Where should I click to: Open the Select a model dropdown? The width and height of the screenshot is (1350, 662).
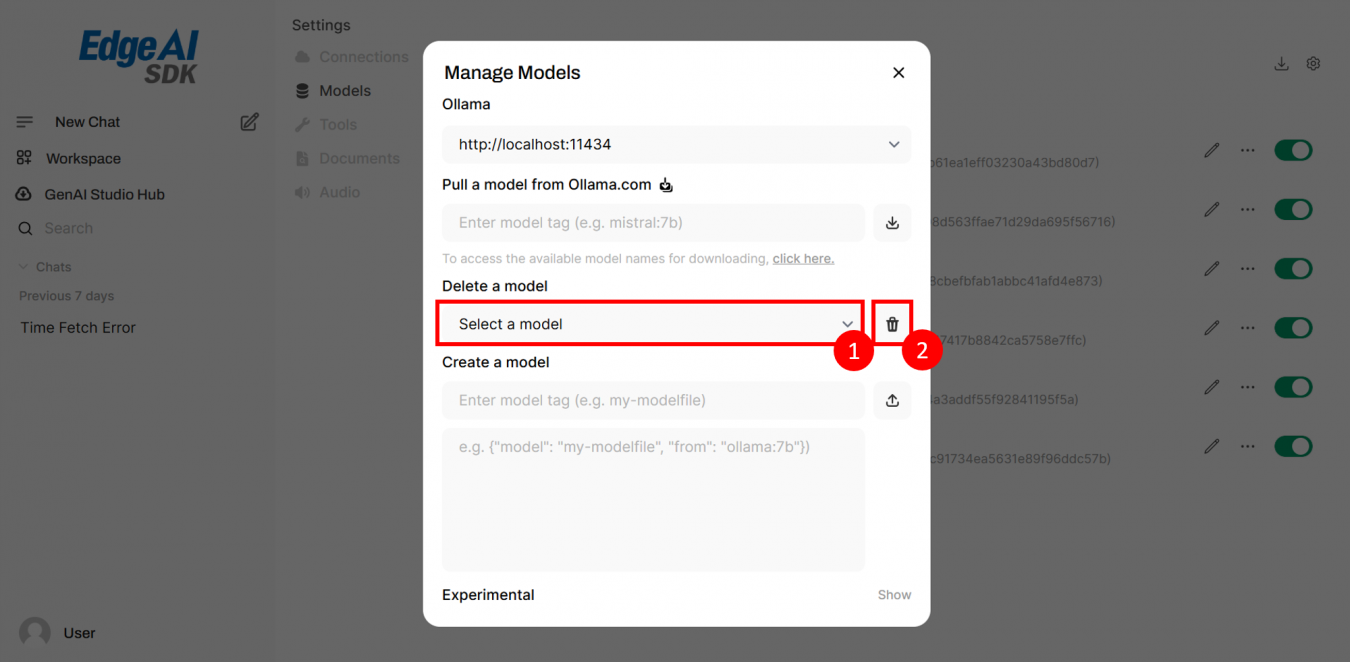650,324
